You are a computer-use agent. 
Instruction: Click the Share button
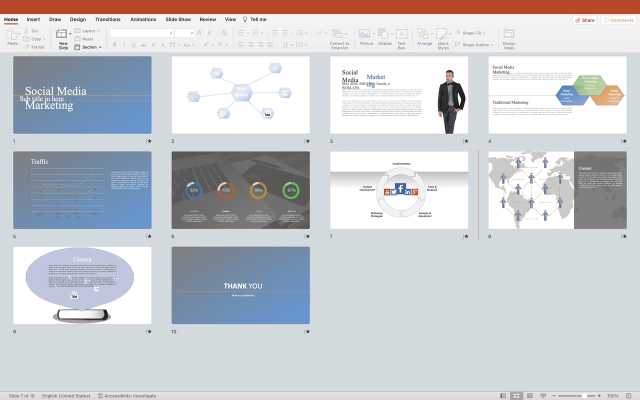(585, 19)
